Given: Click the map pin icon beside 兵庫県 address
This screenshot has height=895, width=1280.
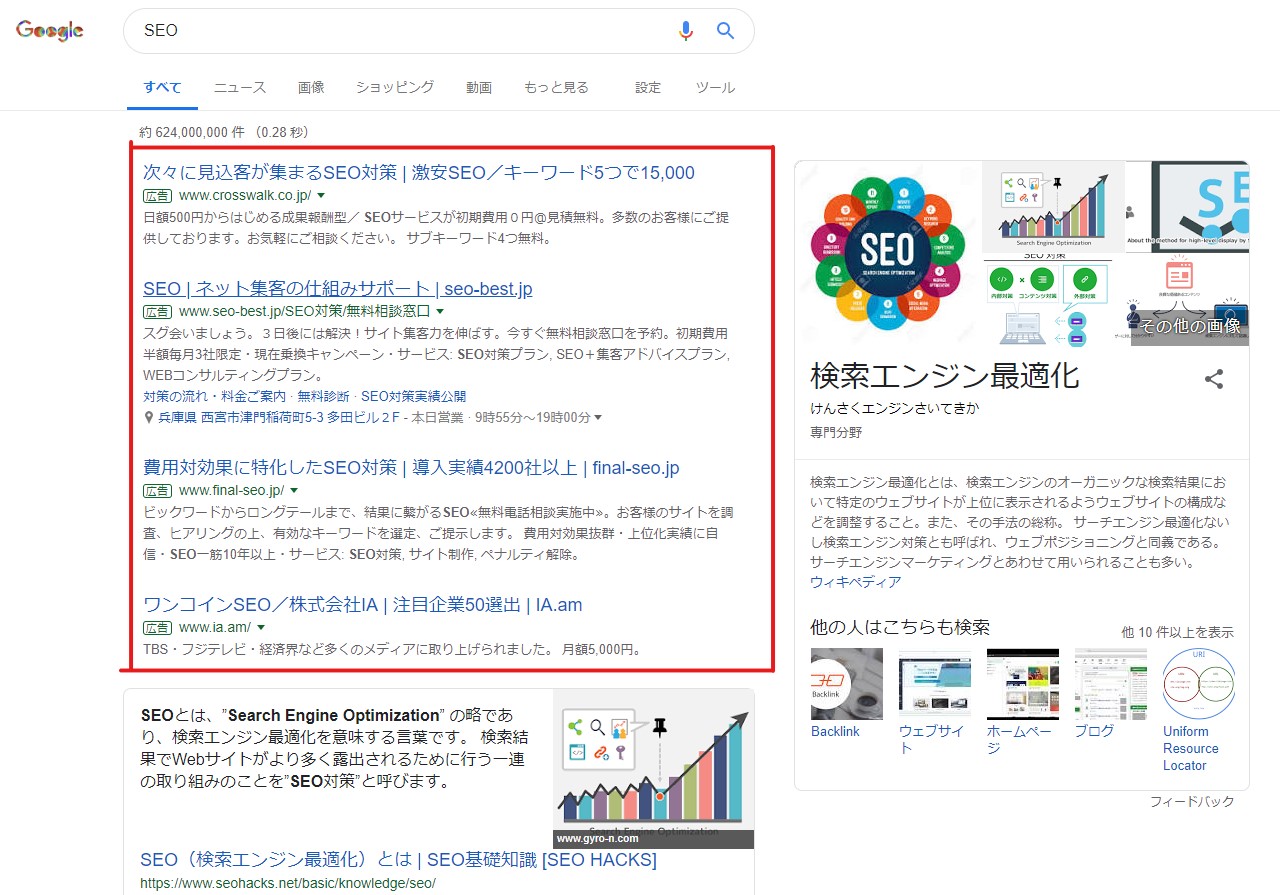Looking at the screenshot, I should tap(148, 417).
